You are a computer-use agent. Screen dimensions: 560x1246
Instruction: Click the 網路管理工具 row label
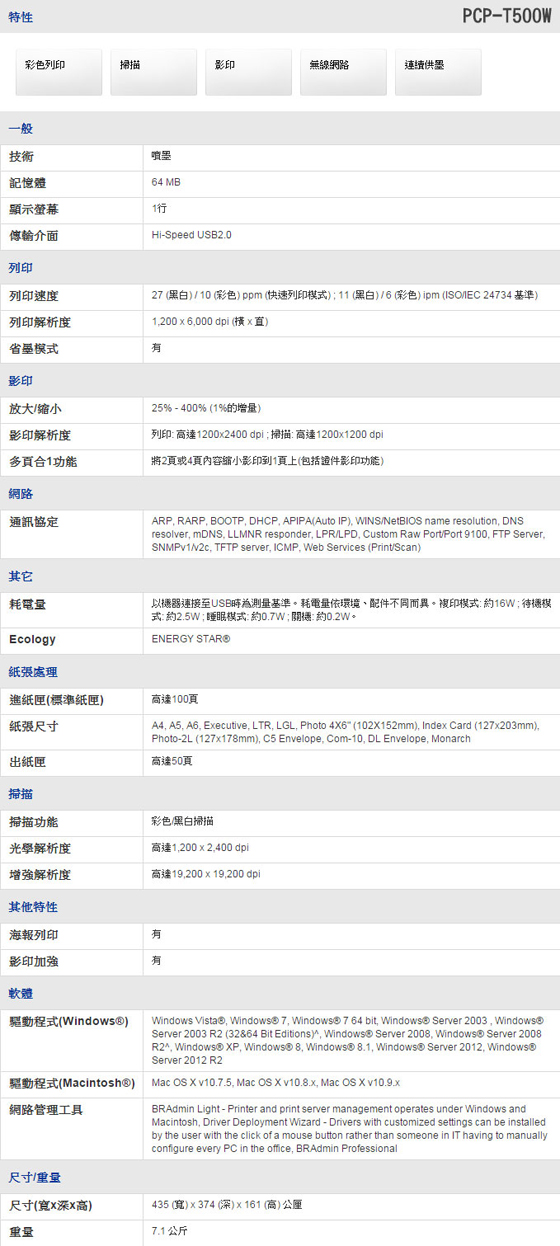(46, 1109)
